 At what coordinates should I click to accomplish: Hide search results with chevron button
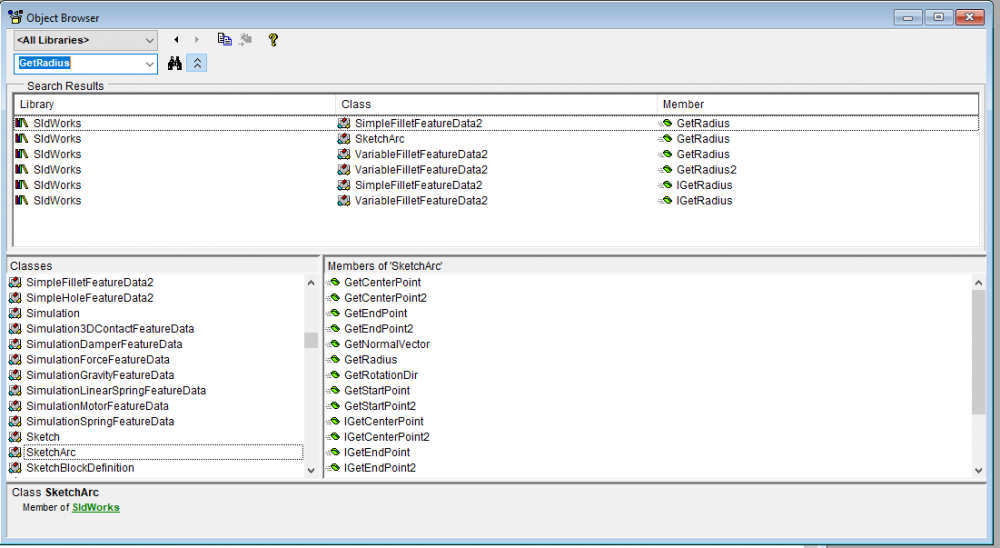(197, 63)
